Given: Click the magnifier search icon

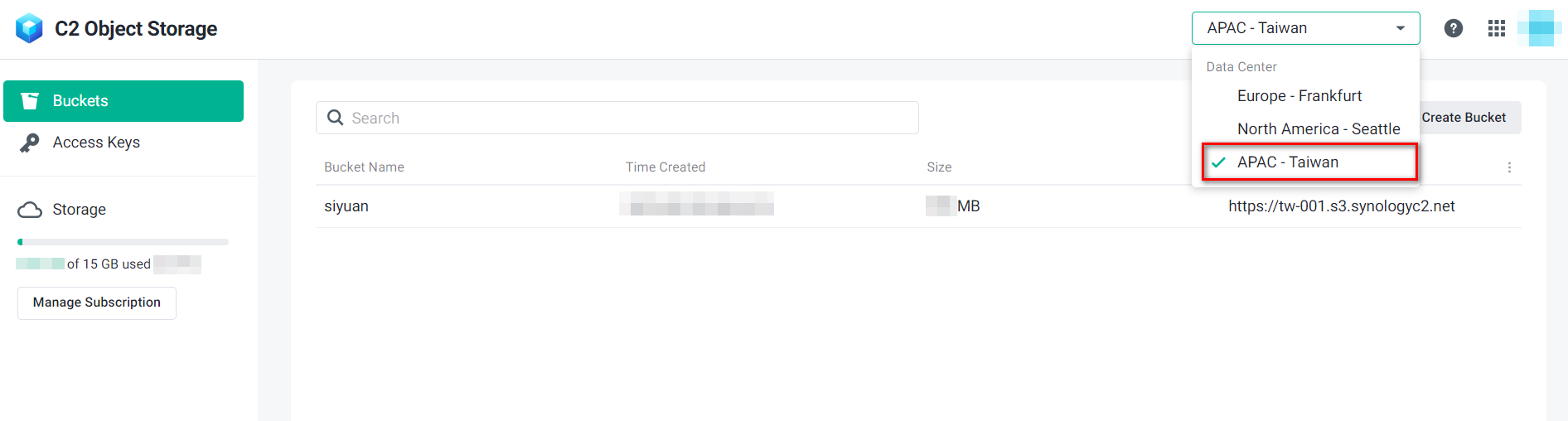Looking at the screenshot, I should click(336, 118).
